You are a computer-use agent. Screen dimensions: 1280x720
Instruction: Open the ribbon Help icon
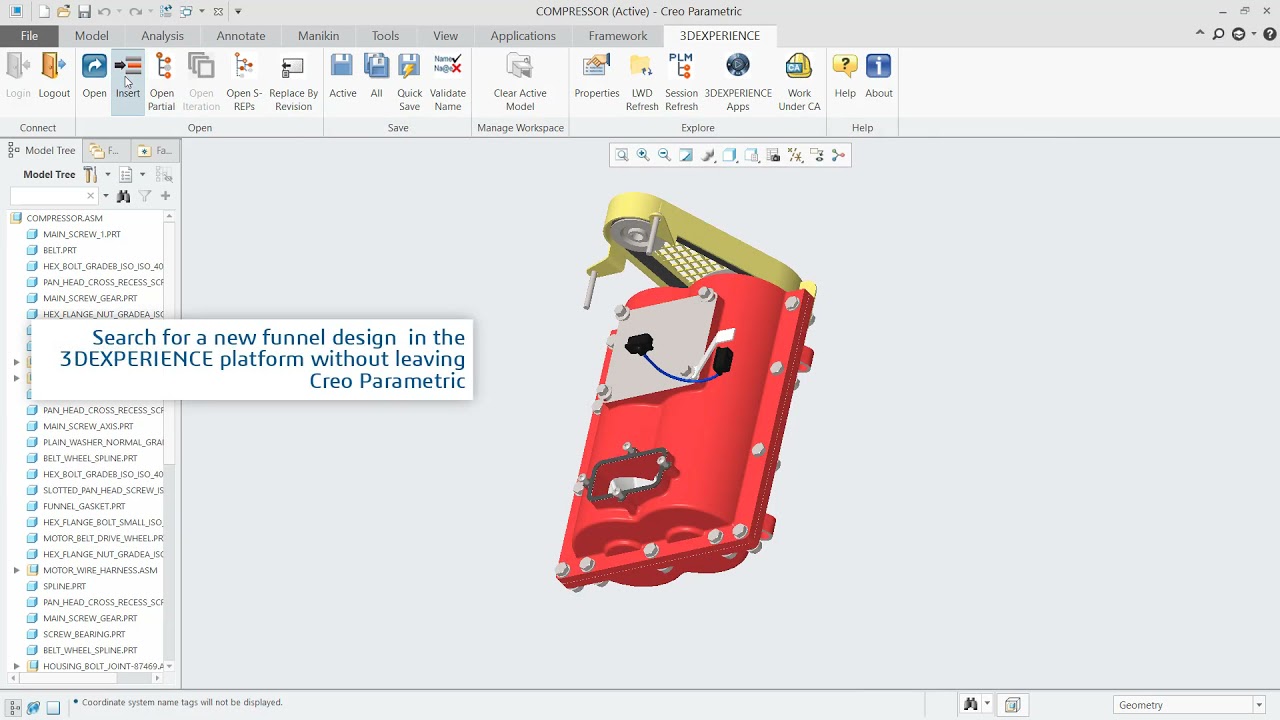845,67
